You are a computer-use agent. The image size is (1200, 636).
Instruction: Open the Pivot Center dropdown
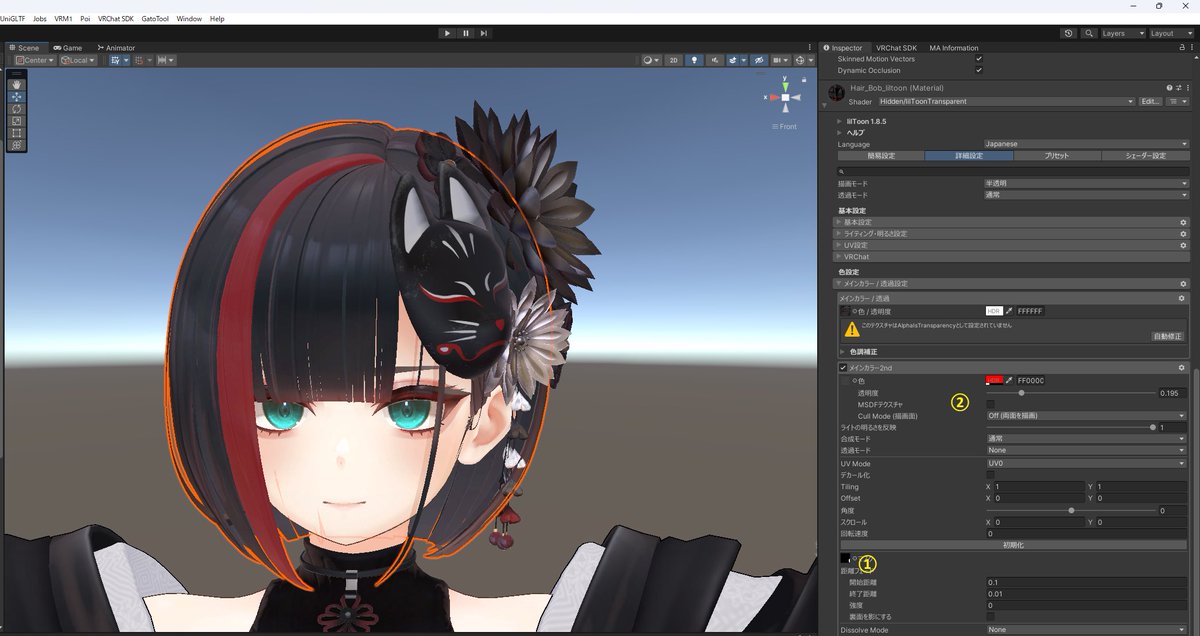[x=34, y=60]
